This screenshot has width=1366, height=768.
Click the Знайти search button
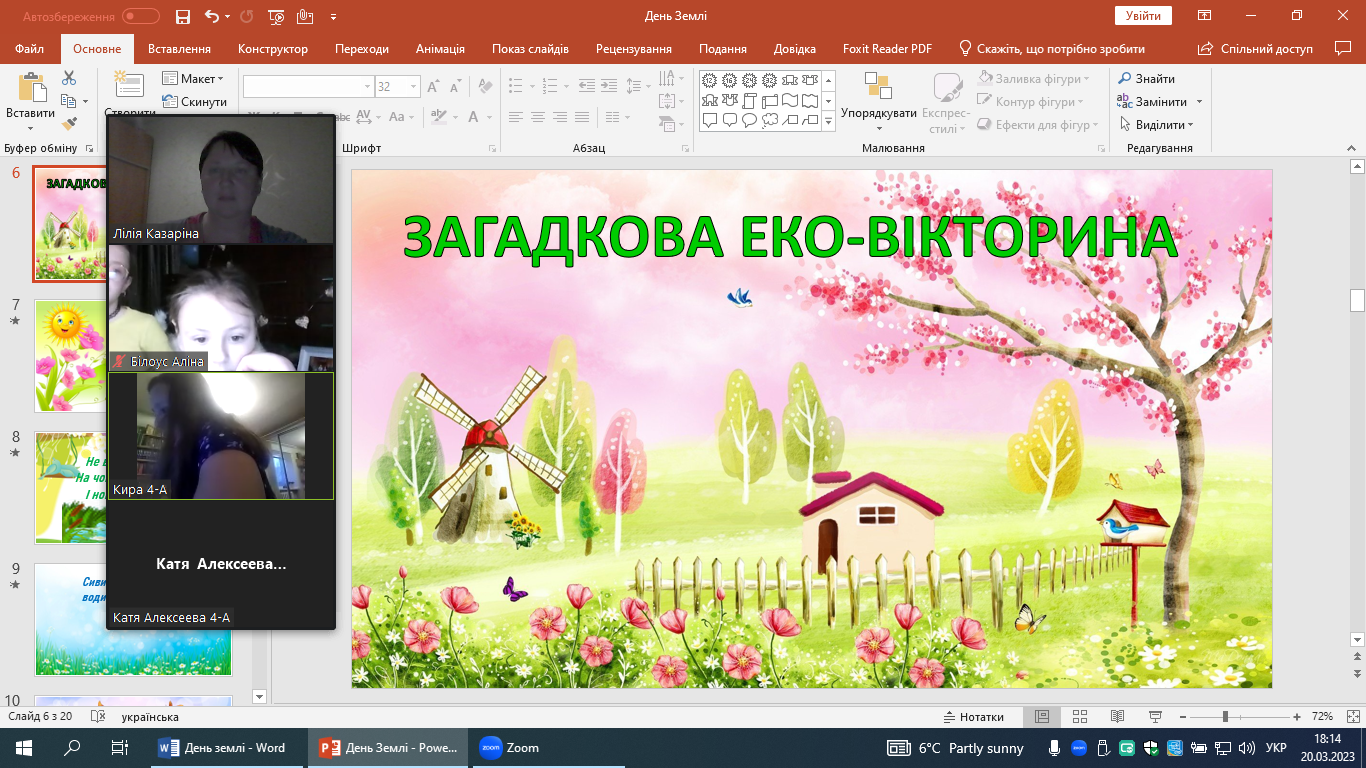pos(1146,78)
